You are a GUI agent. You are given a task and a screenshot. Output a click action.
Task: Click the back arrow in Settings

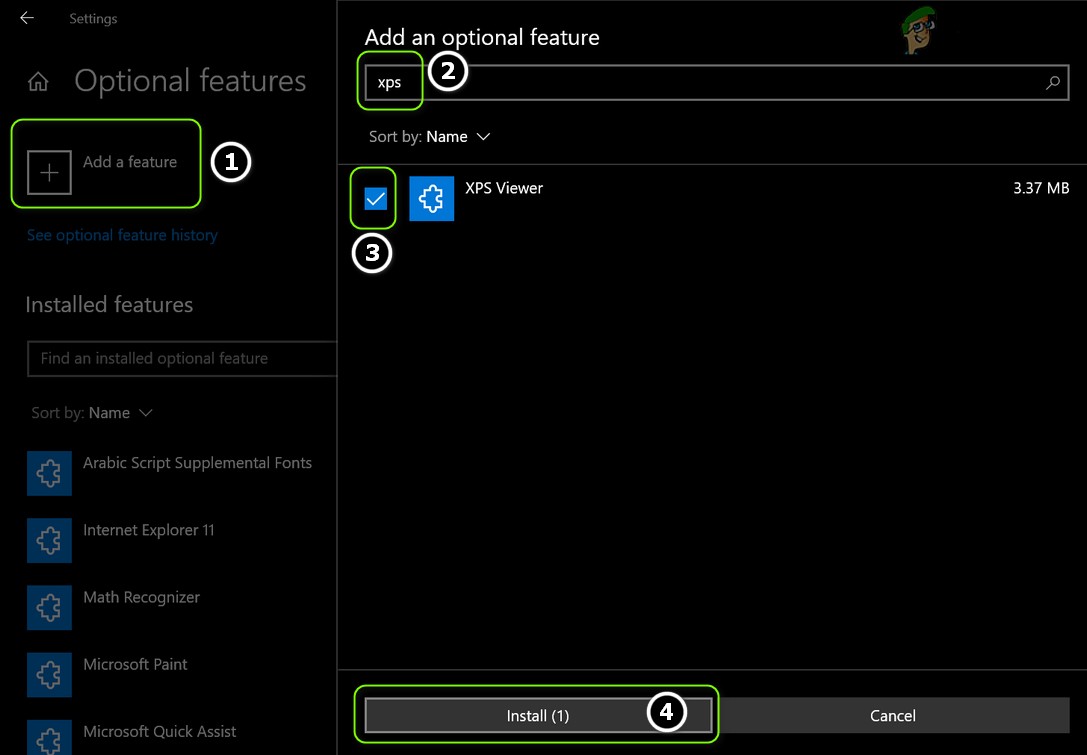26,17
